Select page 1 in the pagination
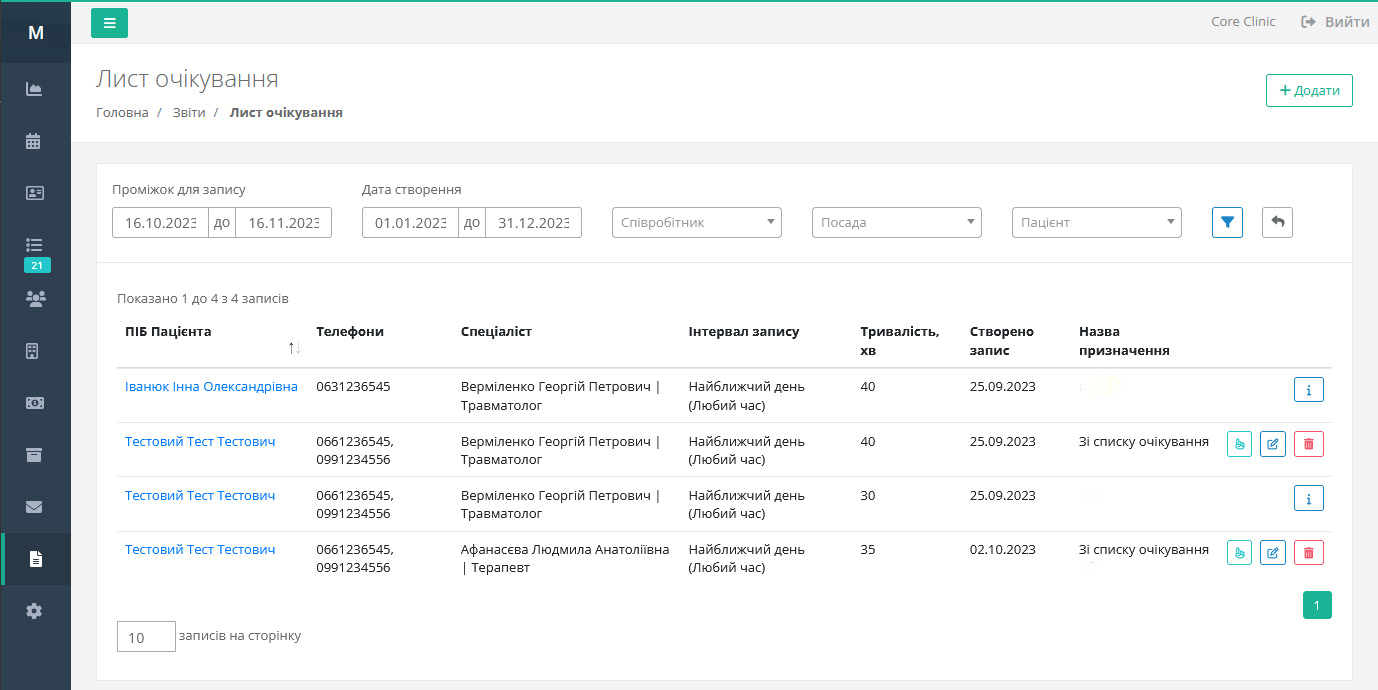Screen dimensions: 1378x690 pos(1317,605)
